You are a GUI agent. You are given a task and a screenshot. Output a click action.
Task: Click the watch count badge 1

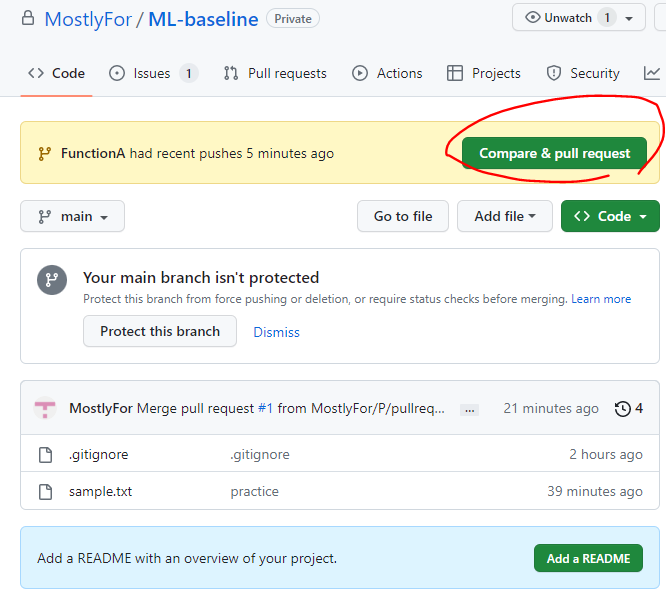(x=607, y=18)
